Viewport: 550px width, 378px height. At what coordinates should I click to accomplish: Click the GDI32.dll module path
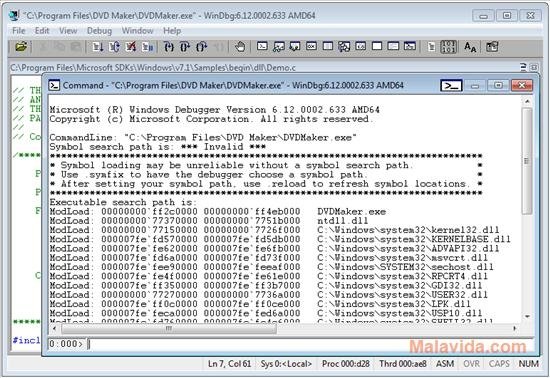click(400, 285)
